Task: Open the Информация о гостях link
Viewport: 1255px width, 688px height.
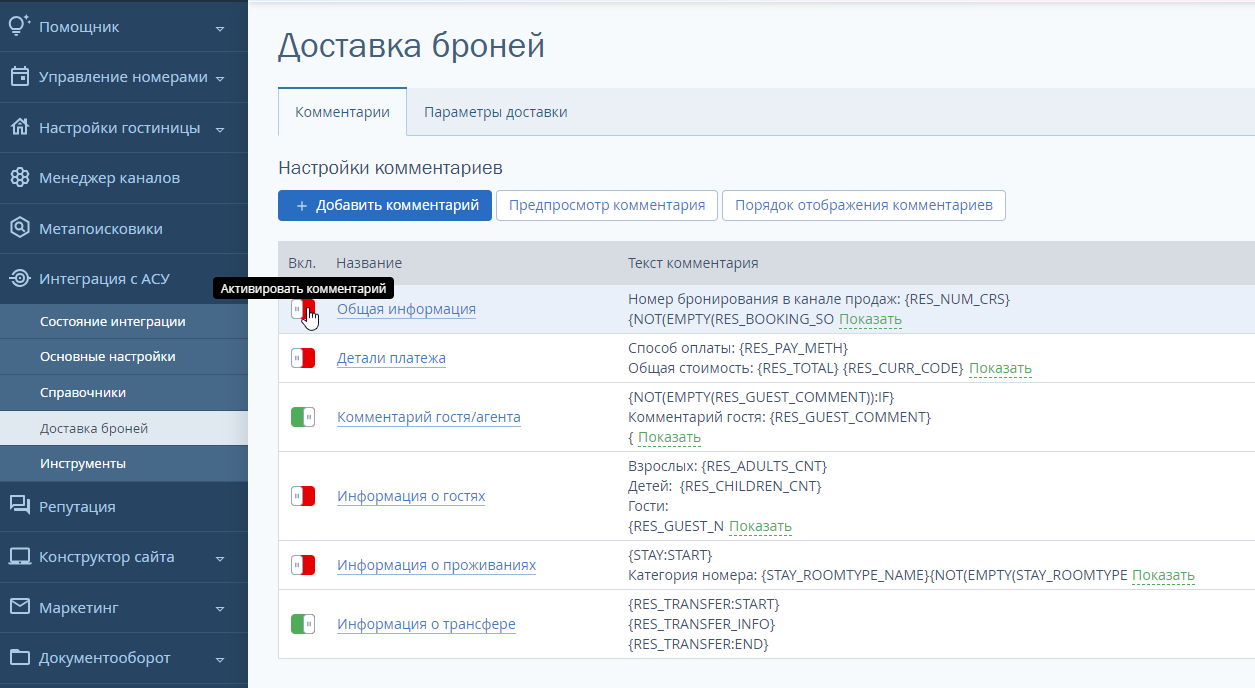Action: (x=411, y=496)
